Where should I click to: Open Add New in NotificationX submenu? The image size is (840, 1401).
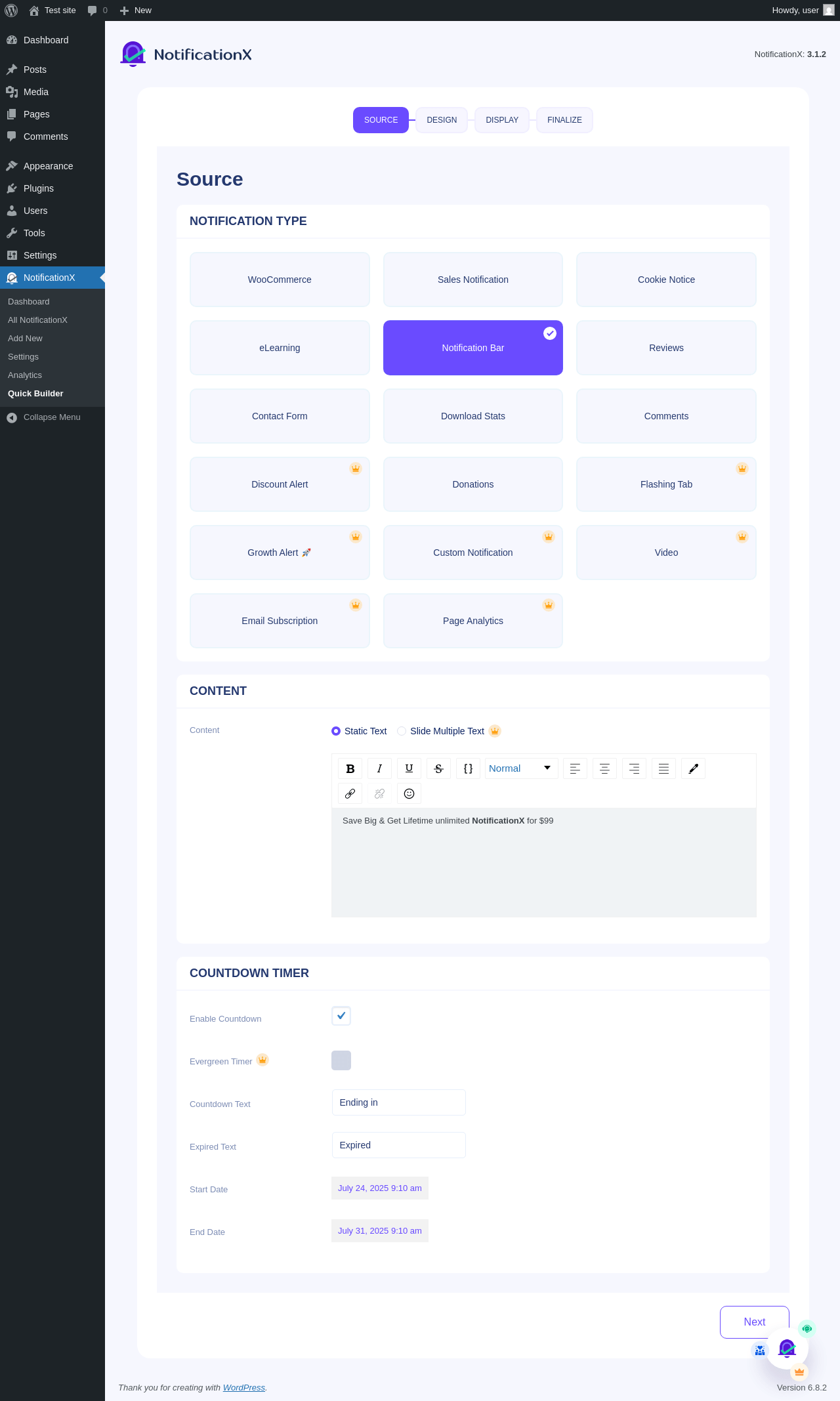click(25, 339)
